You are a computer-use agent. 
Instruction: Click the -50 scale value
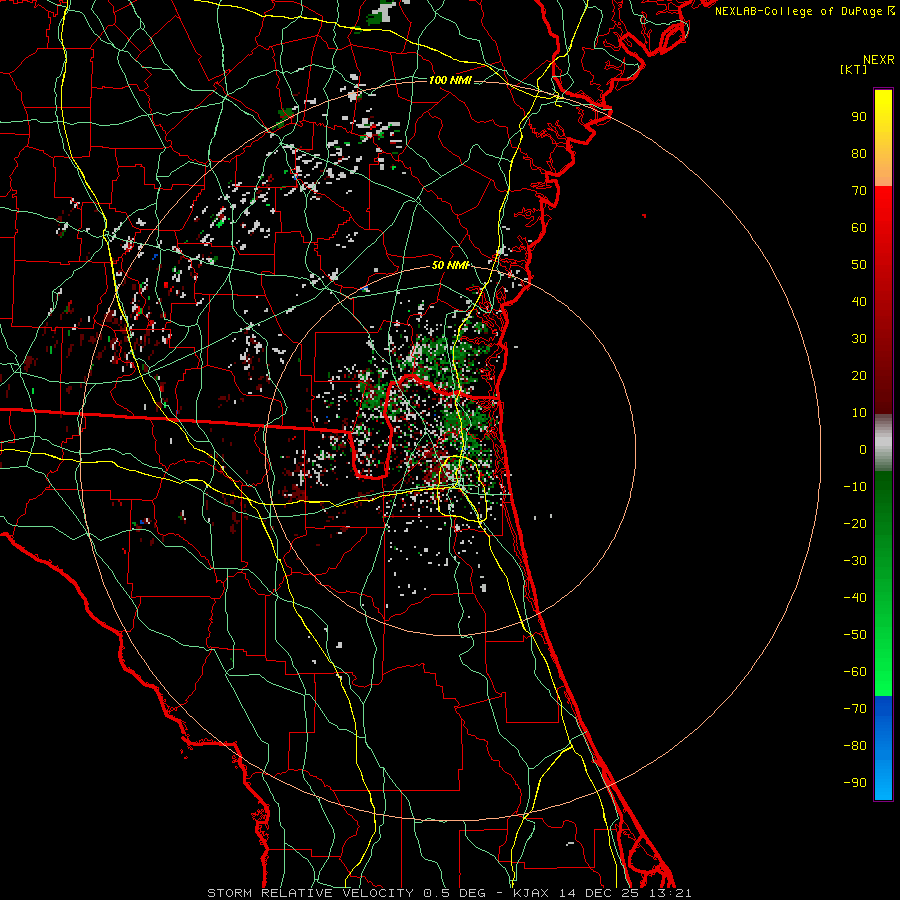(x=855, y=635)
